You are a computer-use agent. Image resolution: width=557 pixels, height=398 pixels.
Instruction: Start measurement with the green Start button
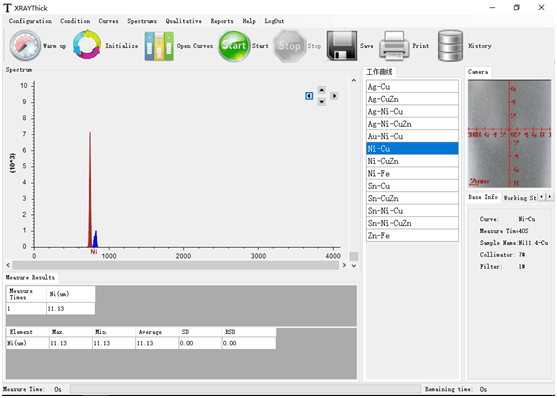click(233, 46)
